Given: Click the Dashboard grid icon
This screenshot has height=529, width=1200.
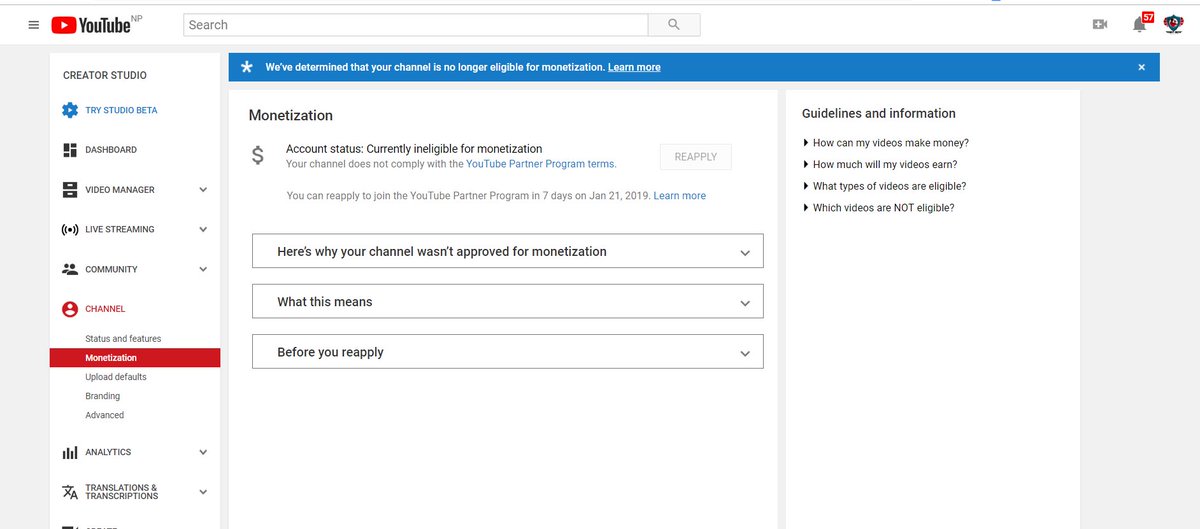Looking at the screenshot, I should click(70, 150).
